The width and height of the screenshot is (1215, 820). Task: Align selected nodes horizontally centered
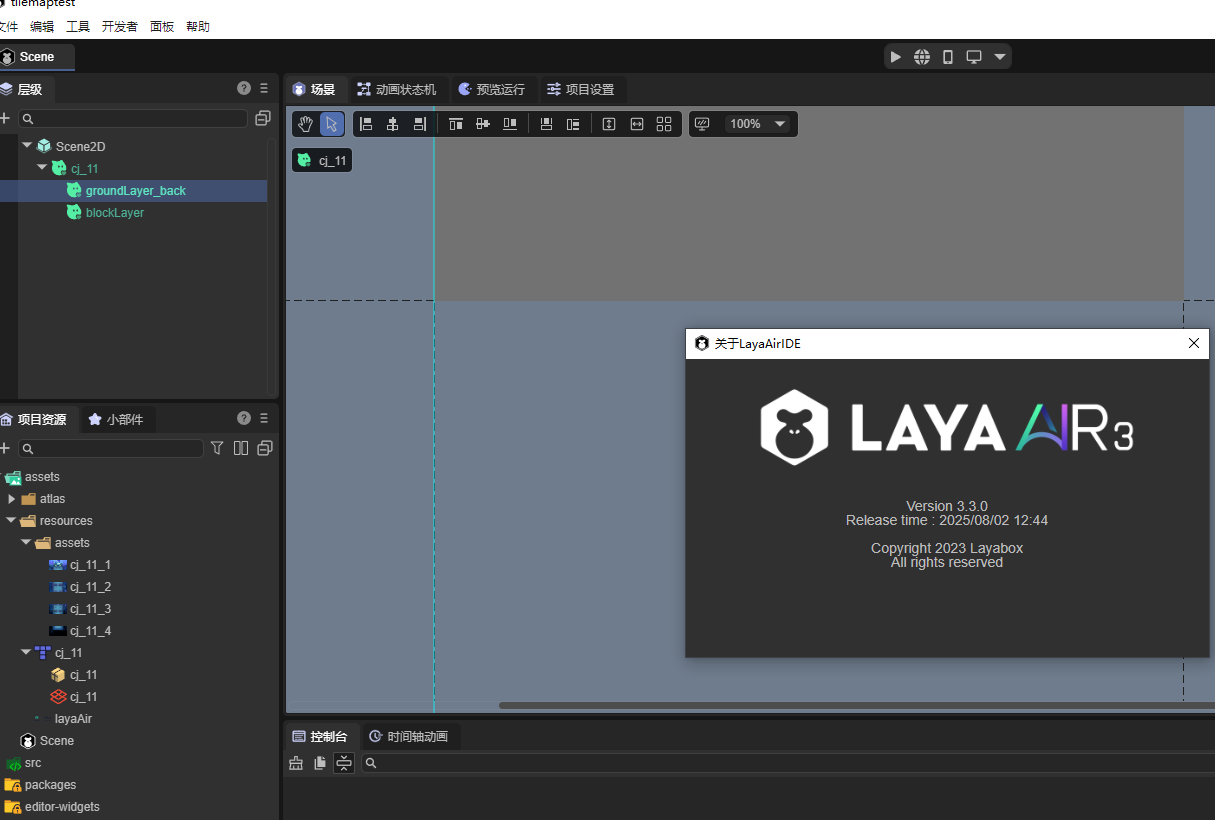[393, 124]
